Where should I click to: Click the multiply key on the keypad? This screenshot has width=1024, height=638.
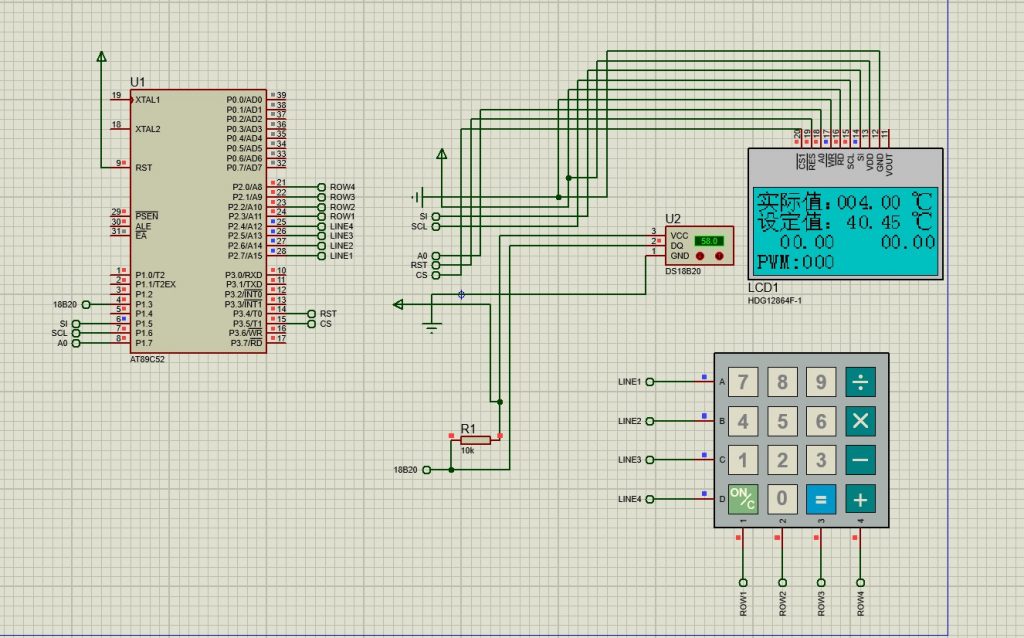pyautogui.click(x=860, y=420)
